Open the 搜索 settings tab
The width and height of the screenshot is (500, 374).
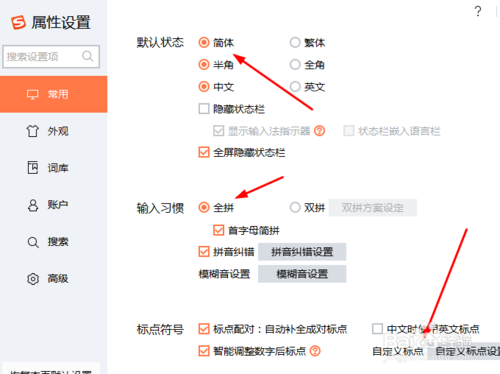click(54, 242)
